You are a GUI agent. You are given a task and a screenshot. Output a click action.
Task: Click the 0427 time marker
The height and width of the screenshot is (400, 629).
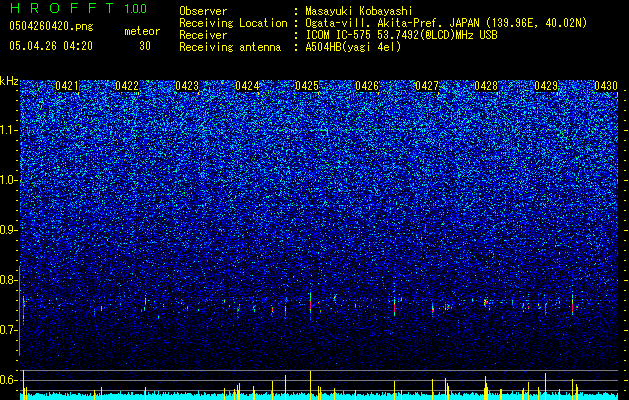point(427,86)
